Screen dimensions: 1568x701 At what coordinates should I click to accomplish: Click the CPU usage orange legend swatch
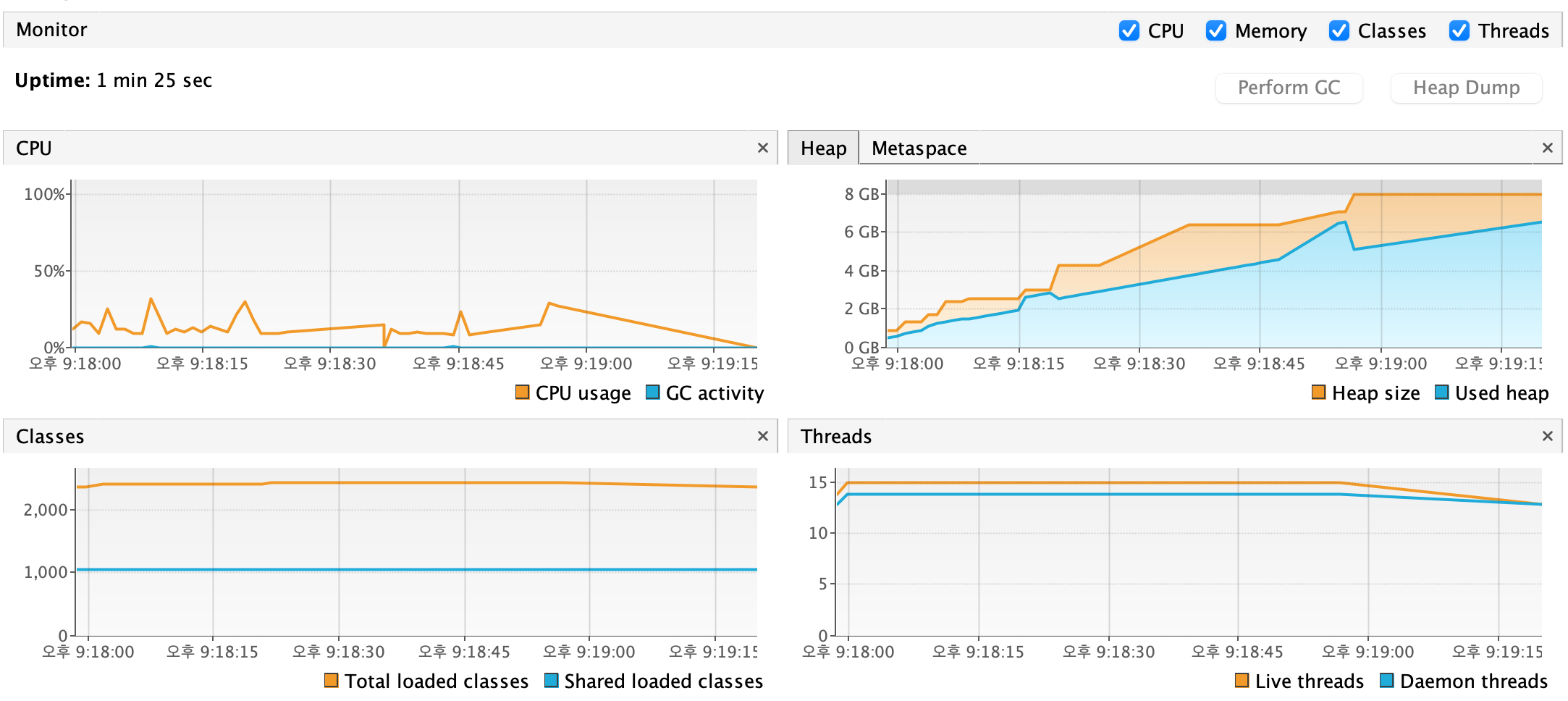pos(522,393)
